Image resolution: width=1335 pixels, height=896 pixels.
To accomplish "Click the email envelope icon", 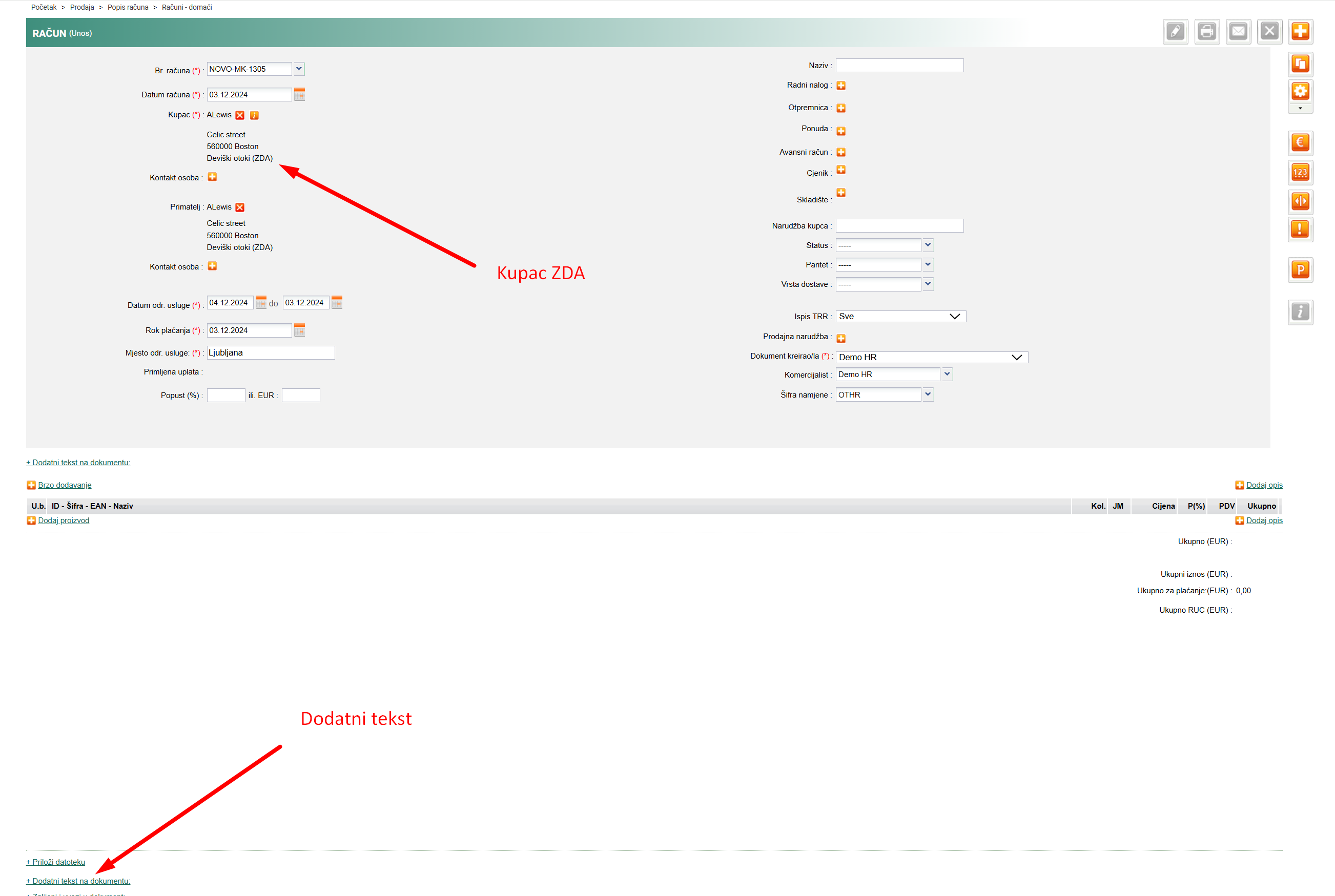I will click(x=1238, y=31).
